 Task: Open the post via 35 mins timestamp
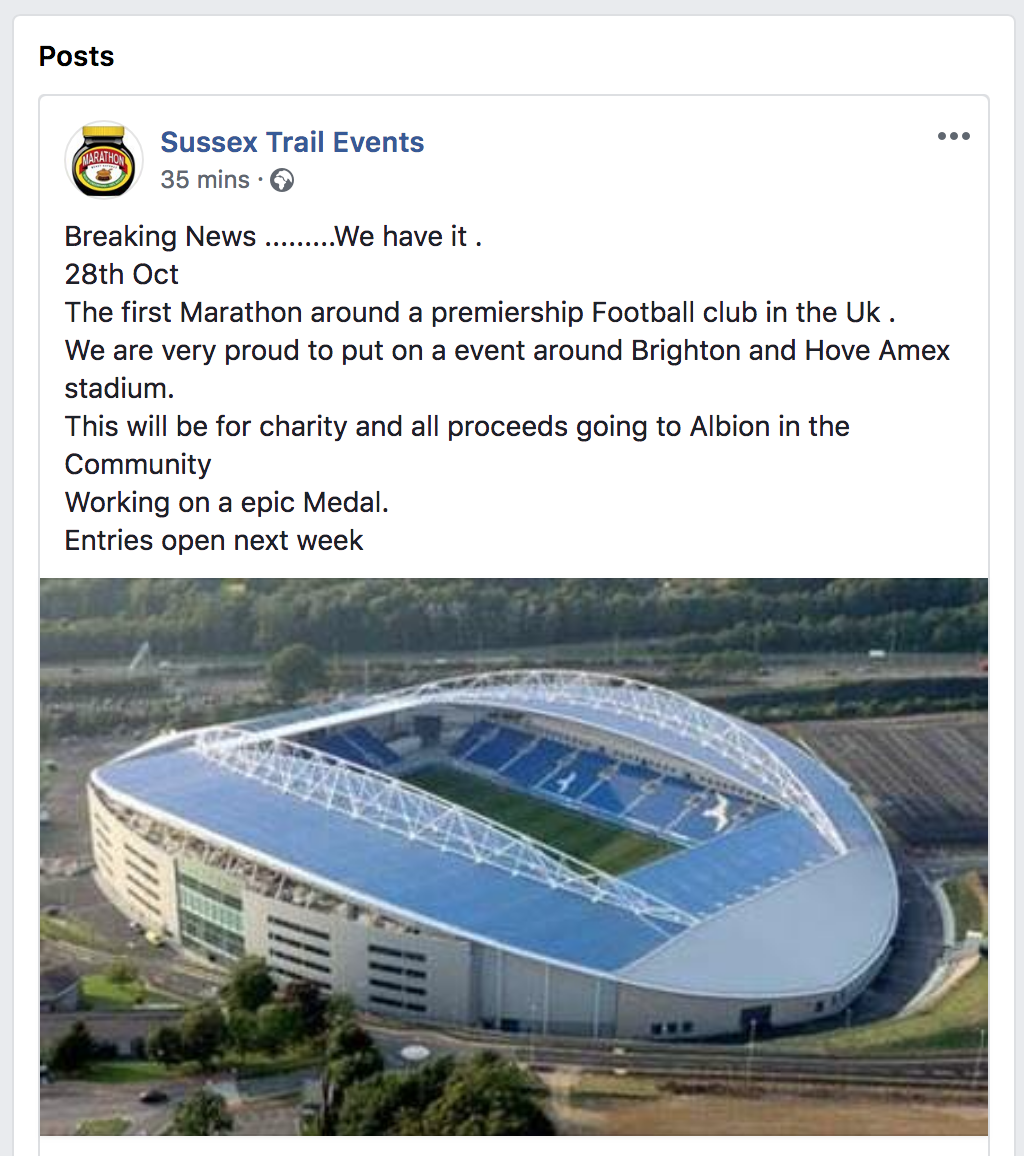click(205, 180)
